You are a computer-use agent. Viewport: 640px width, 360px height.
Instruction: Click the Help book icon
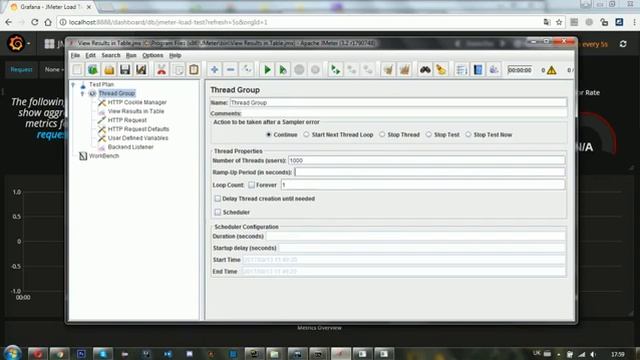click(x=478, y=70)
